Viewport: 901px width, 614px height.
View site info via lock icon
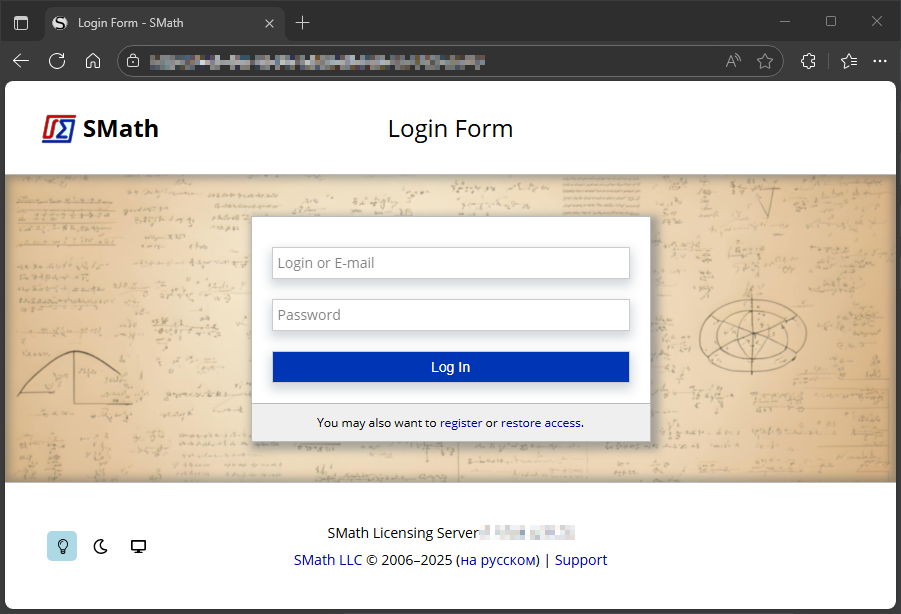point(133,61)
